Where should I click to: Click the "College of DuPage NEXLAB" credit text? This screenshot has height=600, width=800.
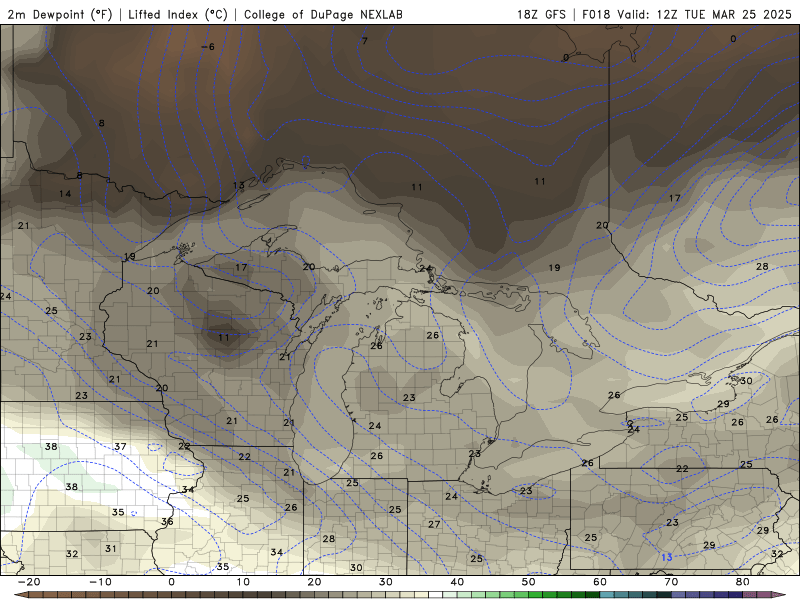[x=323, y=14]
